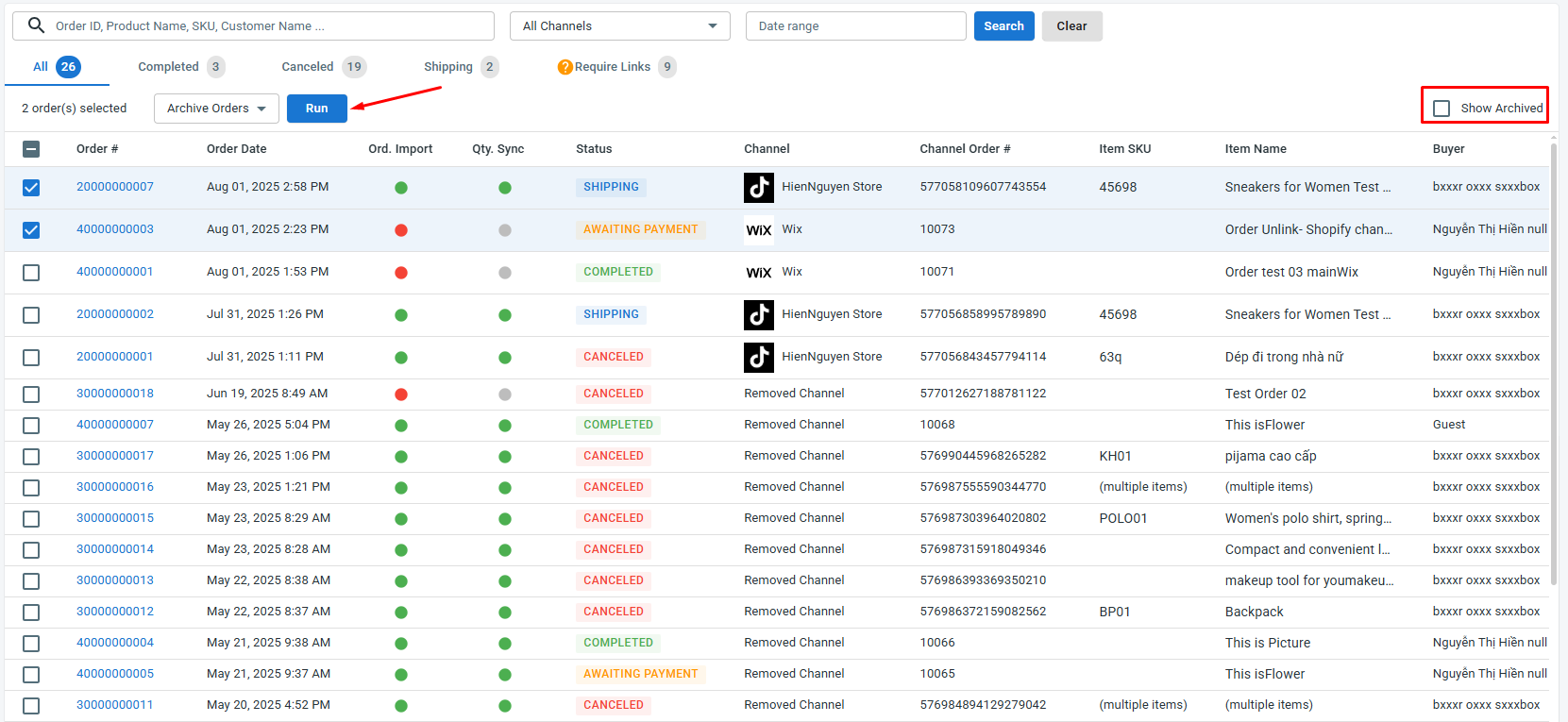Click red import status dot for order 40000000001
1568x722 pixels.
(401, 273)
